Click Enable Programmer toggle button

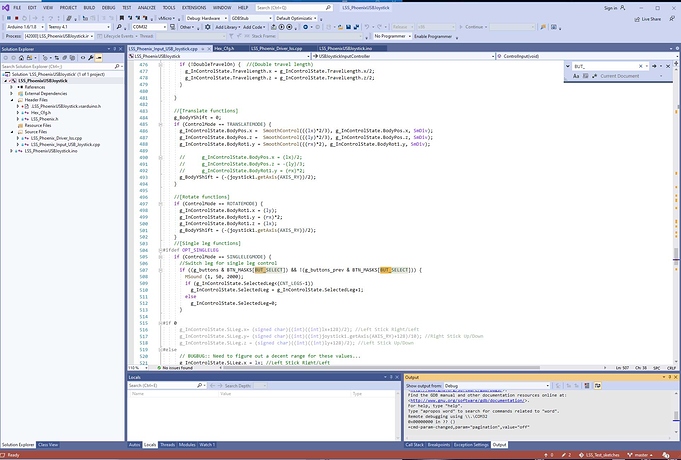pyautogui.click(x=433, y=36)
